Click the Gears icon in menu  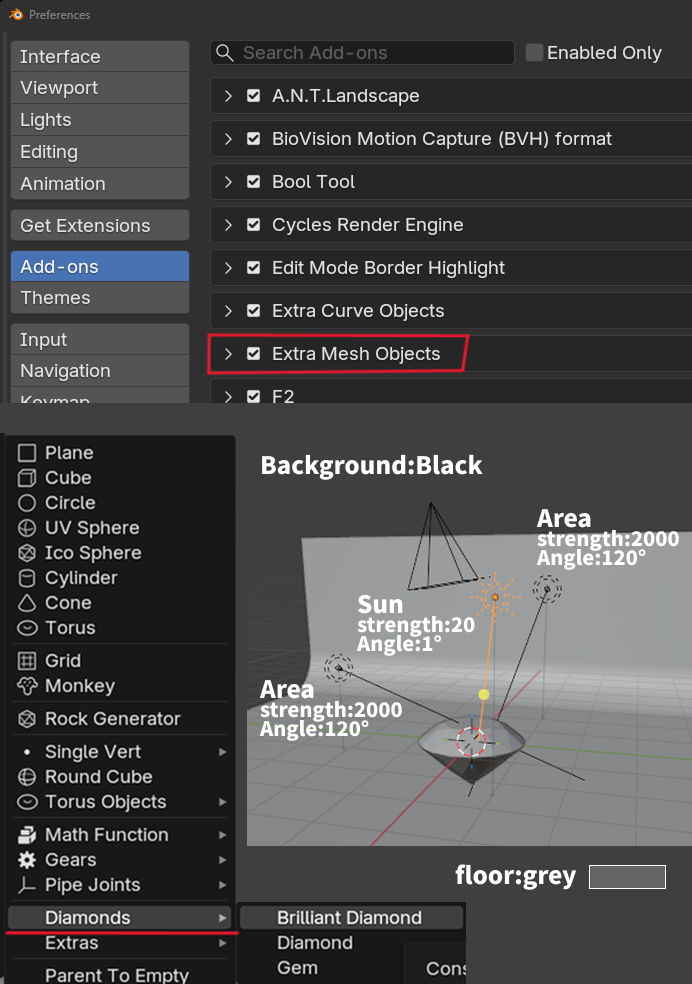pos(27,860)
